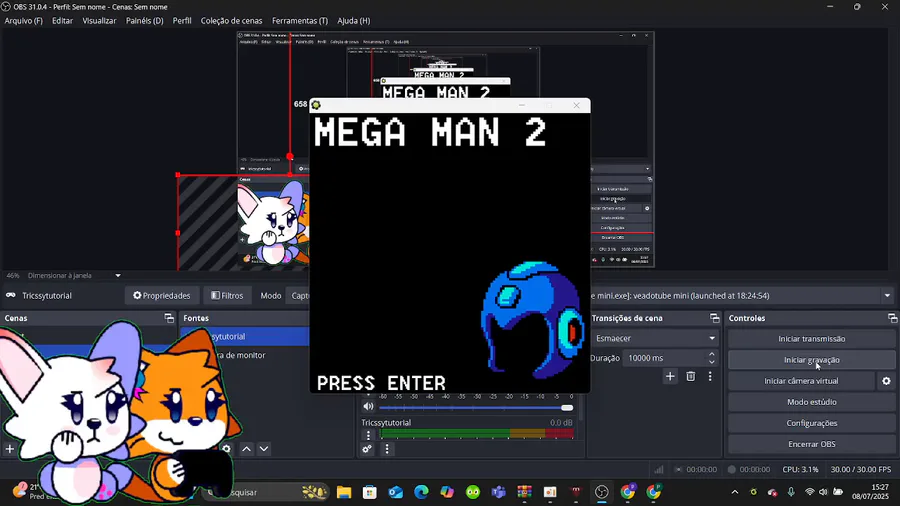Viewport: 900px width, 506px height.
Task: Start the virtual camera
Action: [801, 381]
